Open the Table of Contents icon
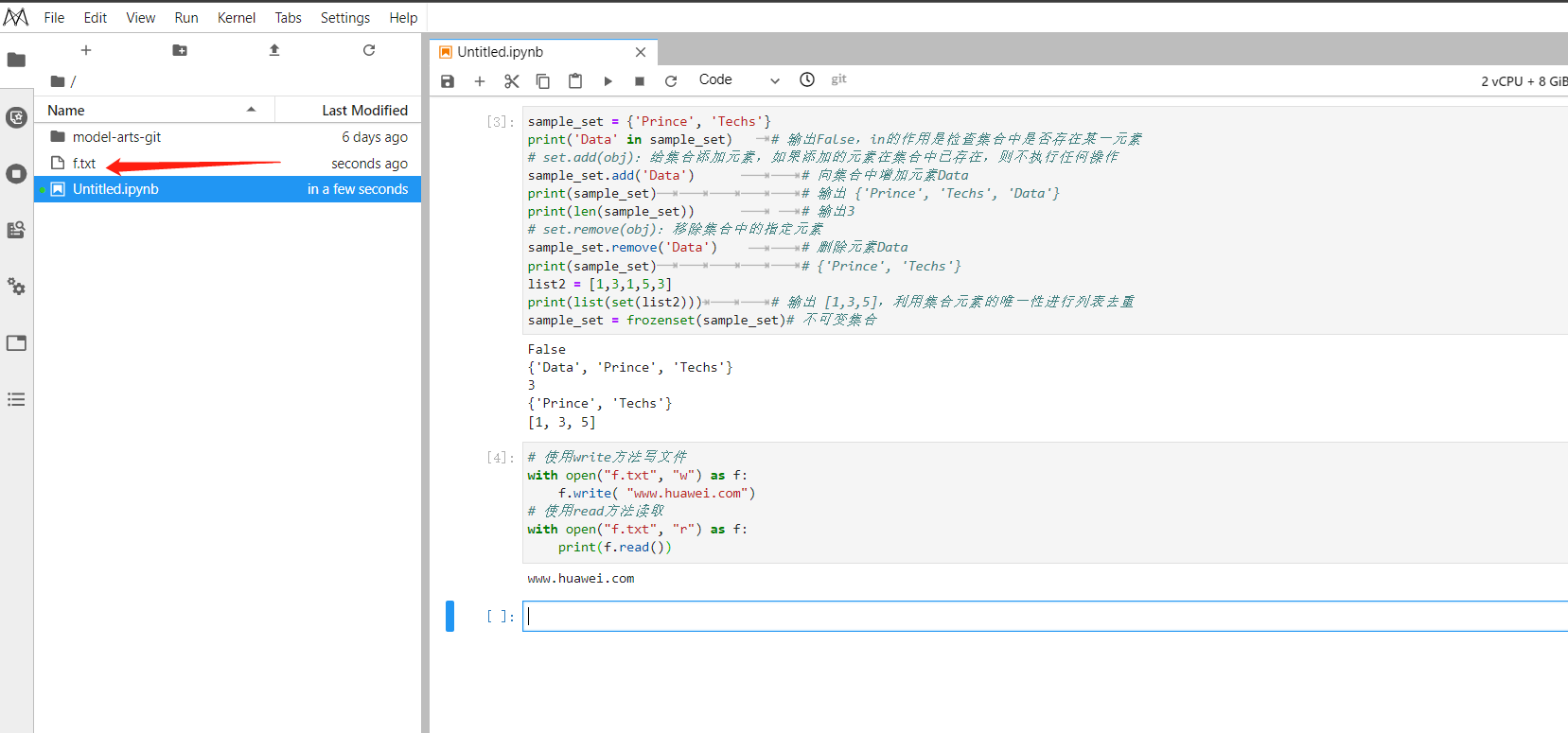The image size is (1568, 733). tap(16, 399)
